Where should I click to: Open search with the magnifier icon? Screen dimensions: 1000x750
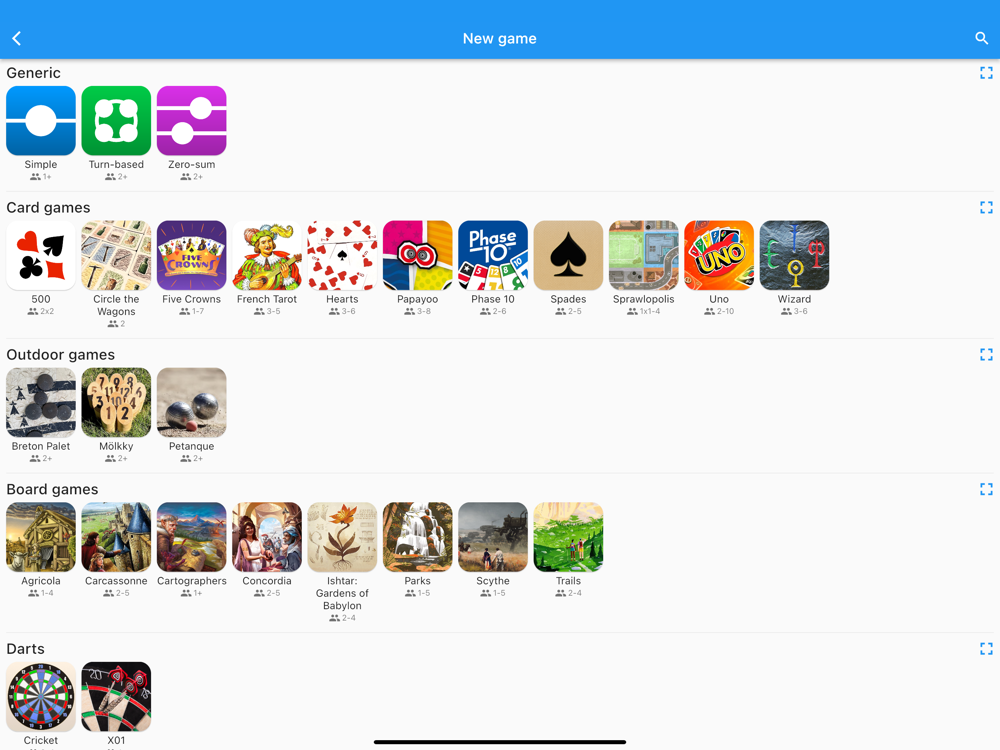(982, 38)
